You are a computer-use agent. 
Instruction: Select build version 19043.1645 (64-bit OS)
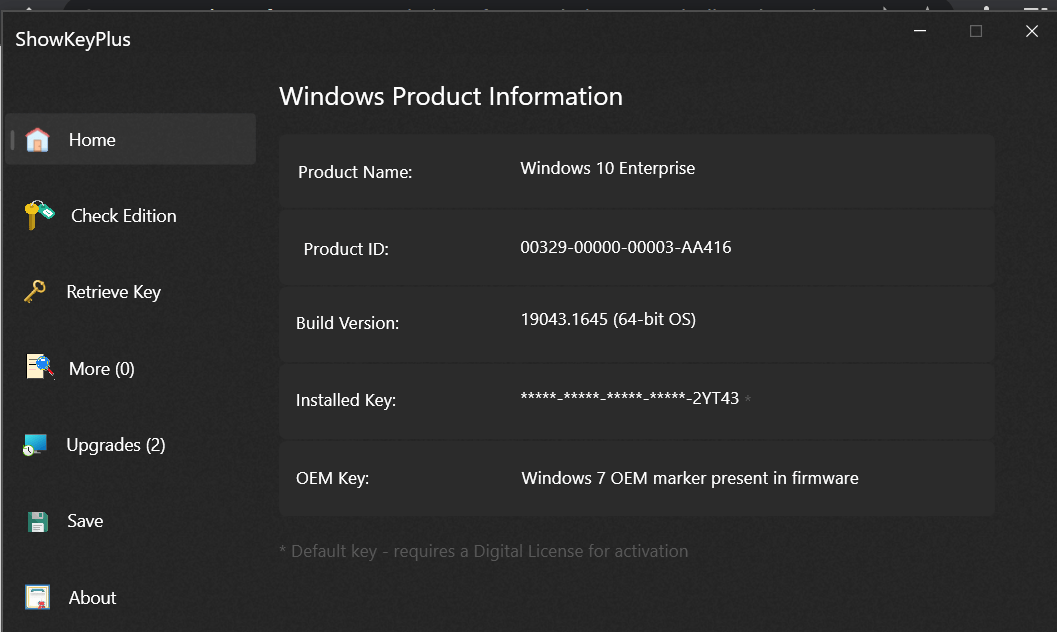pyautogui.click(x=608, y=319)
